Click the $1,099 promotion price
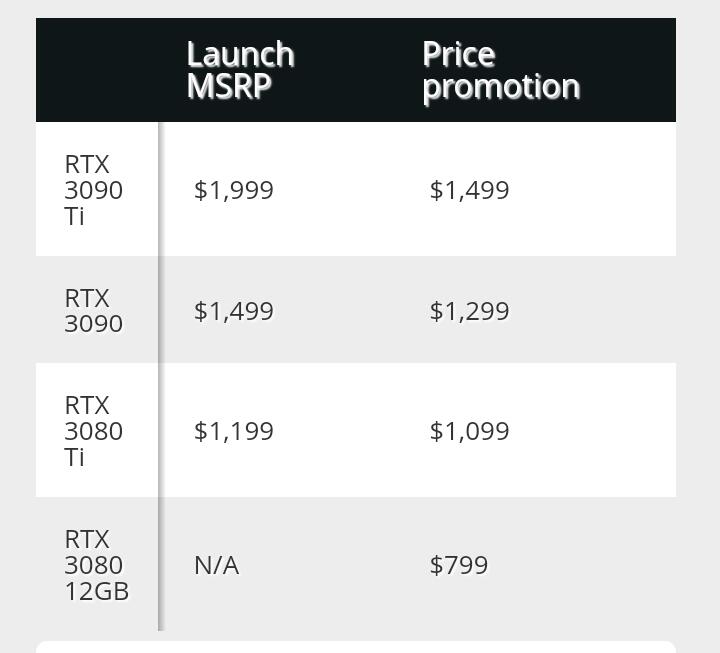 point(469,431)
